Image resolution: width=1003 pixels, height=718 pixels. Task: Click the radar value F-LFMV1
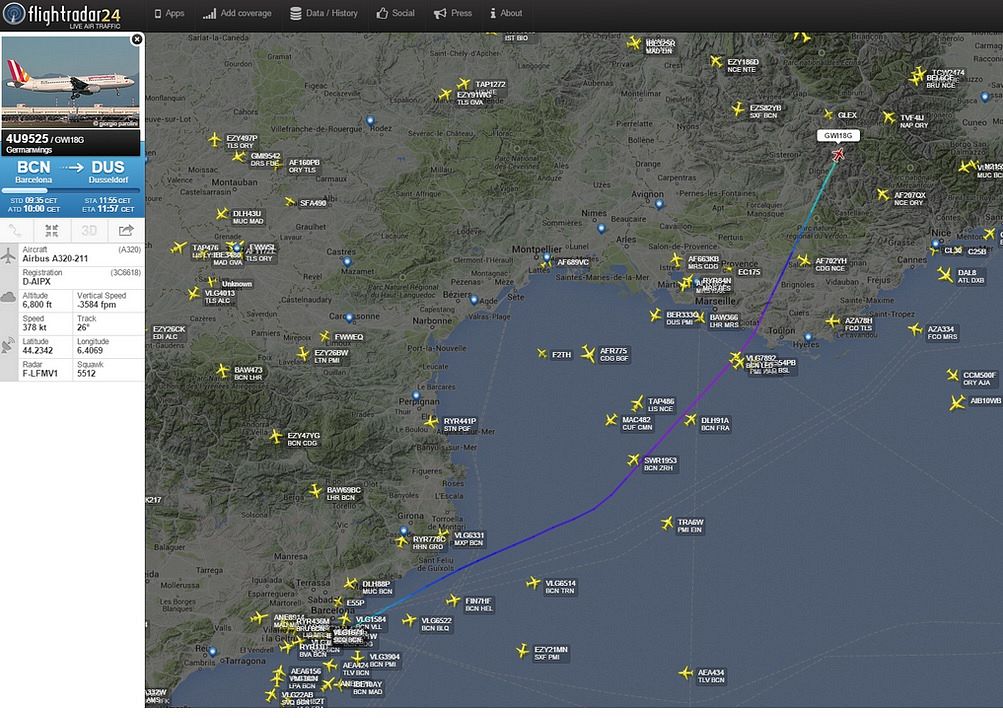click(40, 374)
